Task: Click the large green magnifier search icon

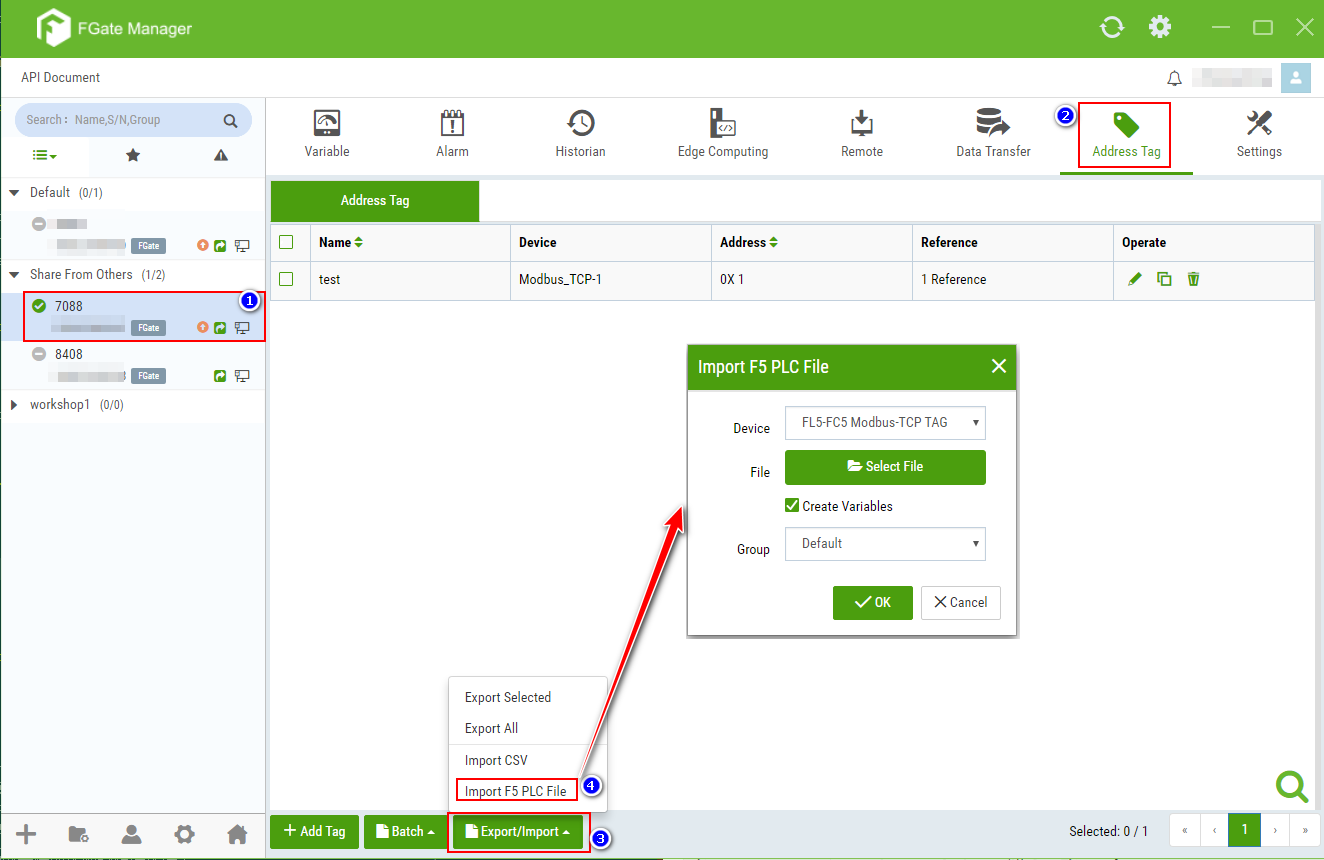Action: (x=1292, y=787)
